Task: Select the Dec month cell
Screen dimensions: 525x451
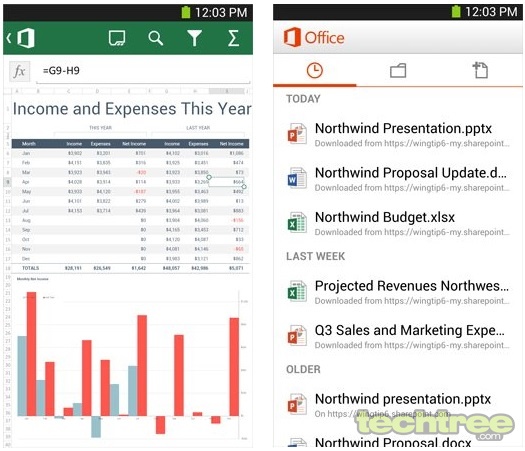Action: [26, 259]
